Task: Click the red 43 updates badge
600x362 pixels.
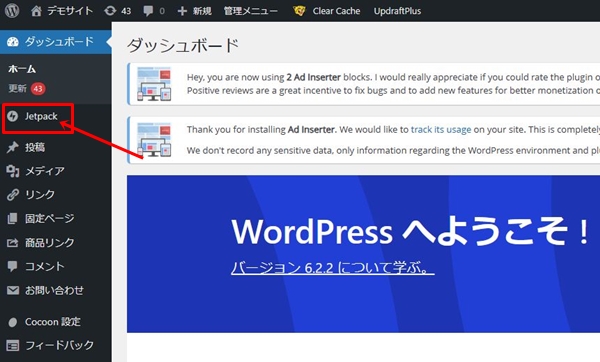Action: 38,89
